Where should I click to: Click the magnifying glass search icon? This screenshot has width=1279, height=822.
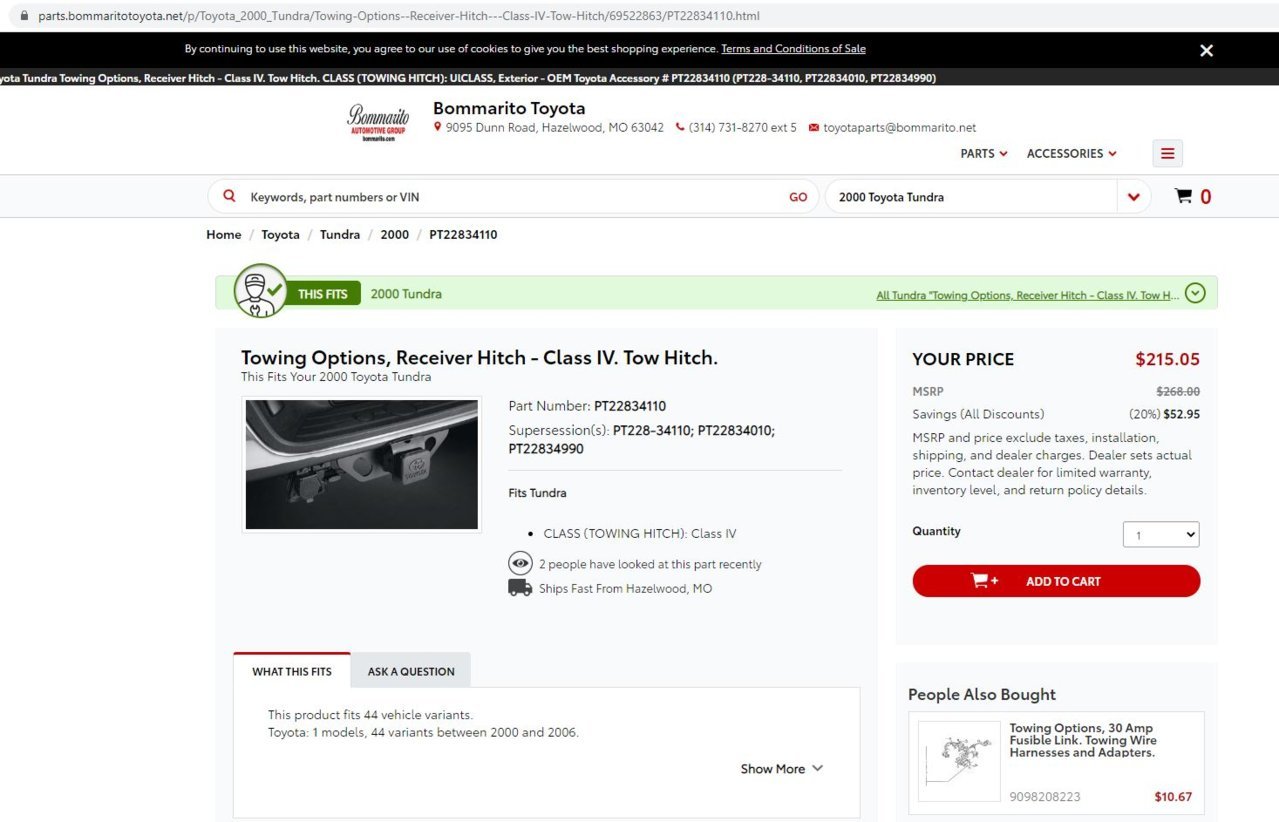point(230,196)
